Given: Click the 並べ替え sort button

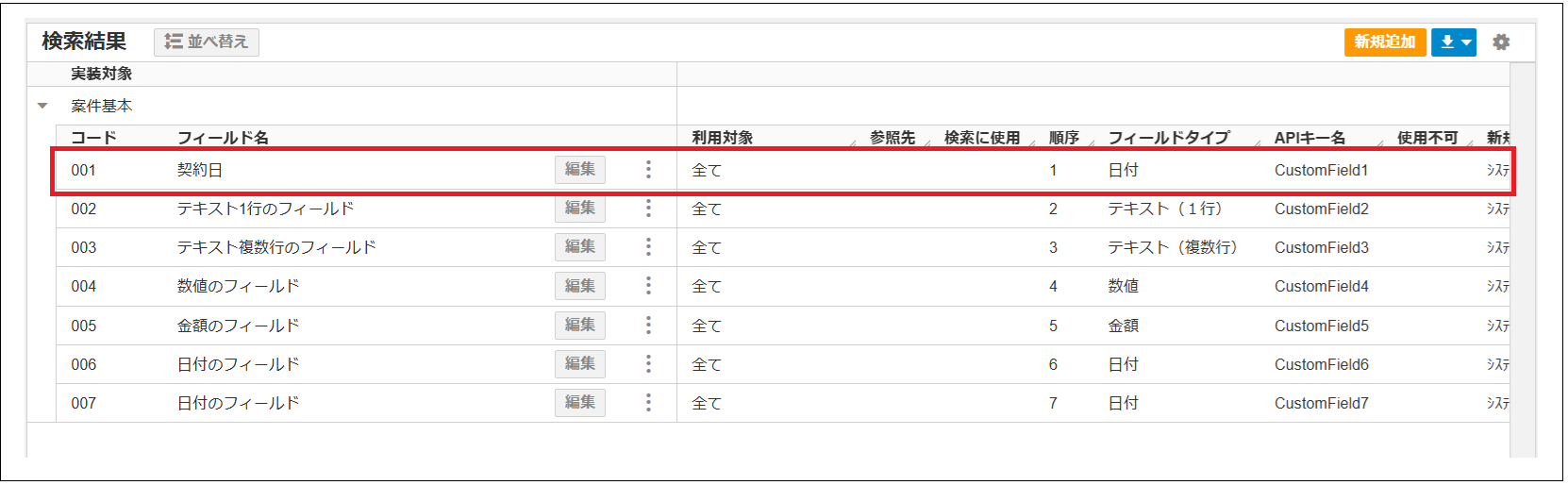Looking at the screenshot, I should click(x=207, y=42).
